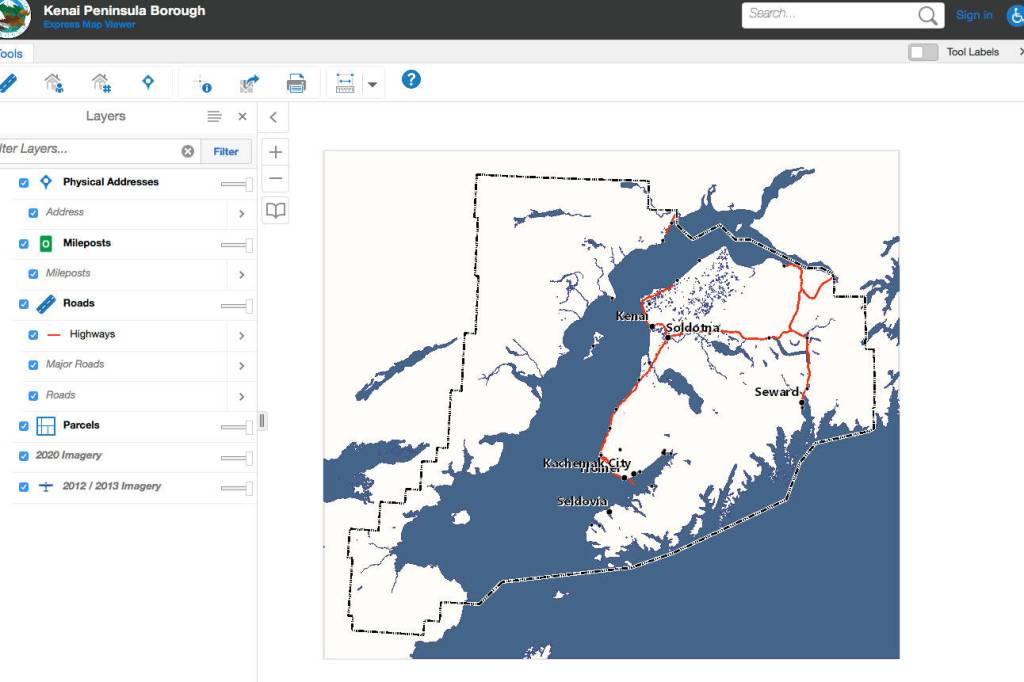Zoom in with the plus button
This screenshot has height=682, width=1024.
click(x=276, y=152)
